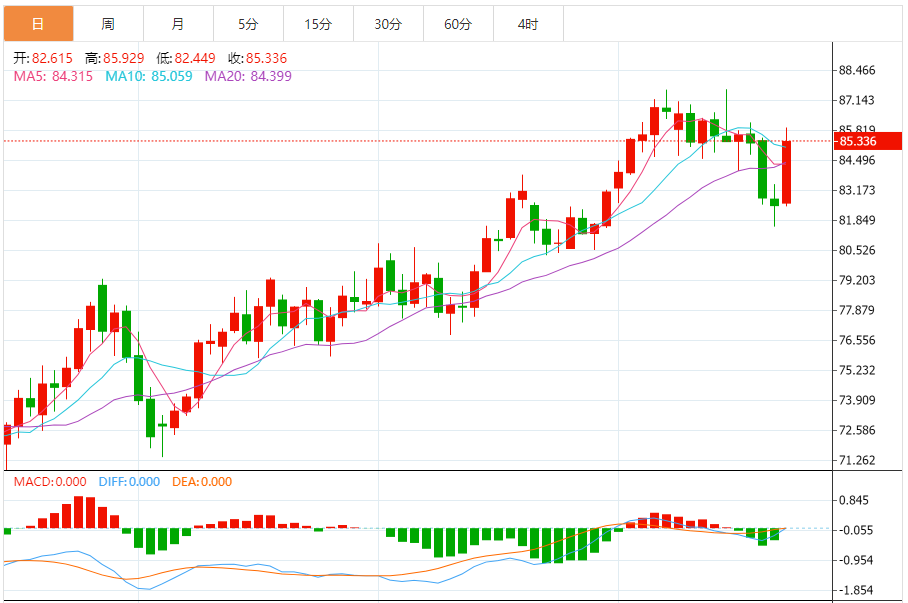Click the 73.909 price axis label
Screen dimensions: 908x603
point(857,400)
